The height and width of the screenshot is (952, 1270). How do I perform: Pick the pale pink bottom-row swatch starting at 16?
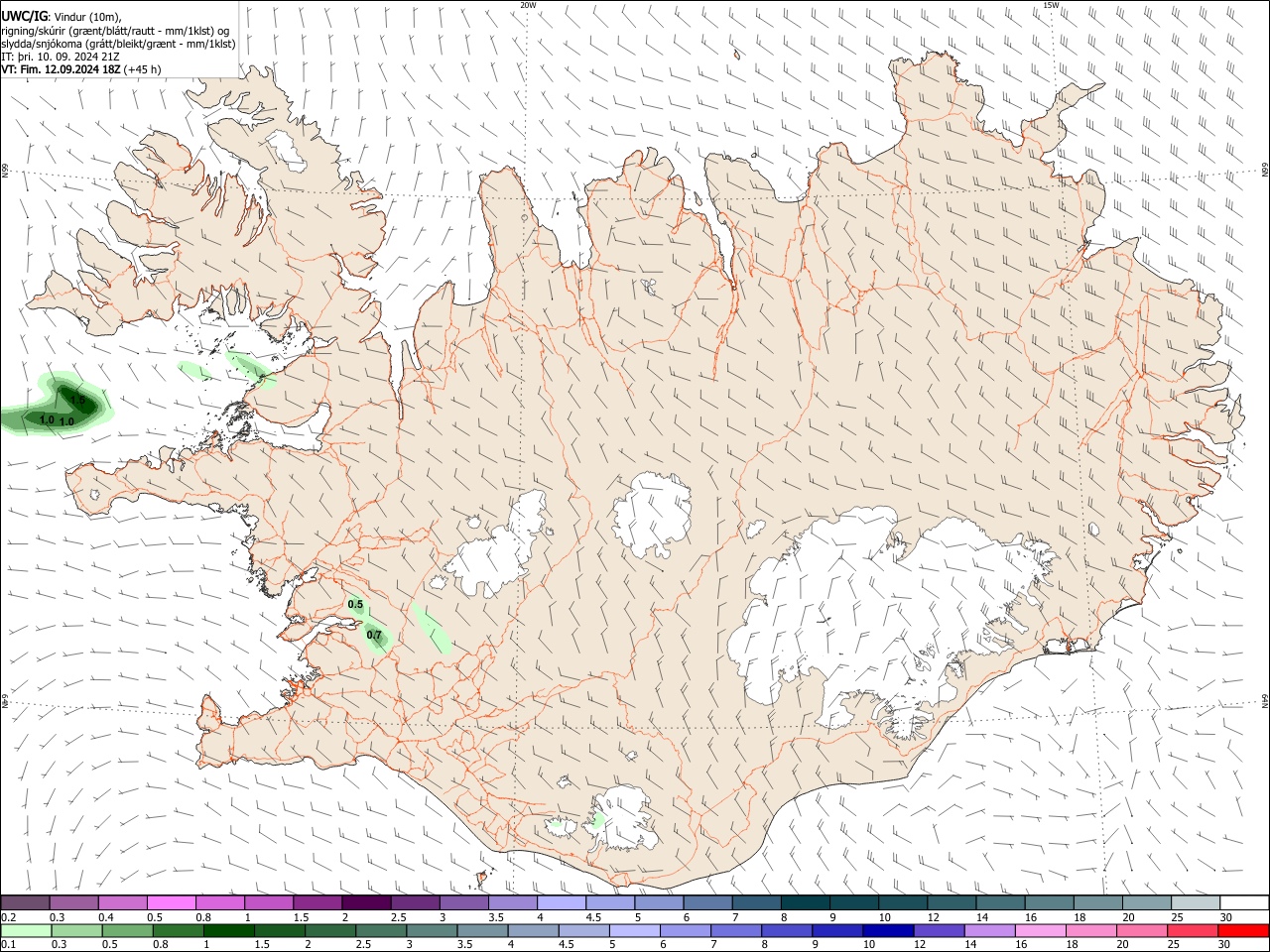[x=1041, y=930]
